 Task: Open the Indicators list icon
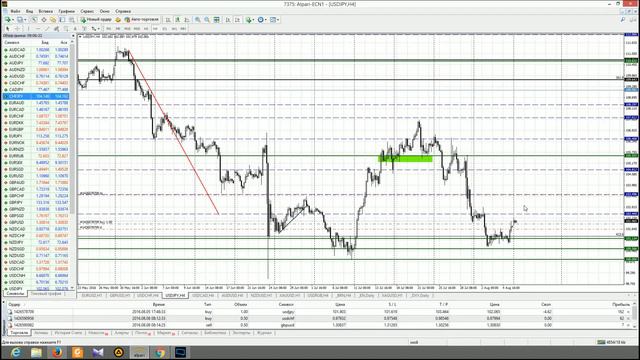coord(249,20)
